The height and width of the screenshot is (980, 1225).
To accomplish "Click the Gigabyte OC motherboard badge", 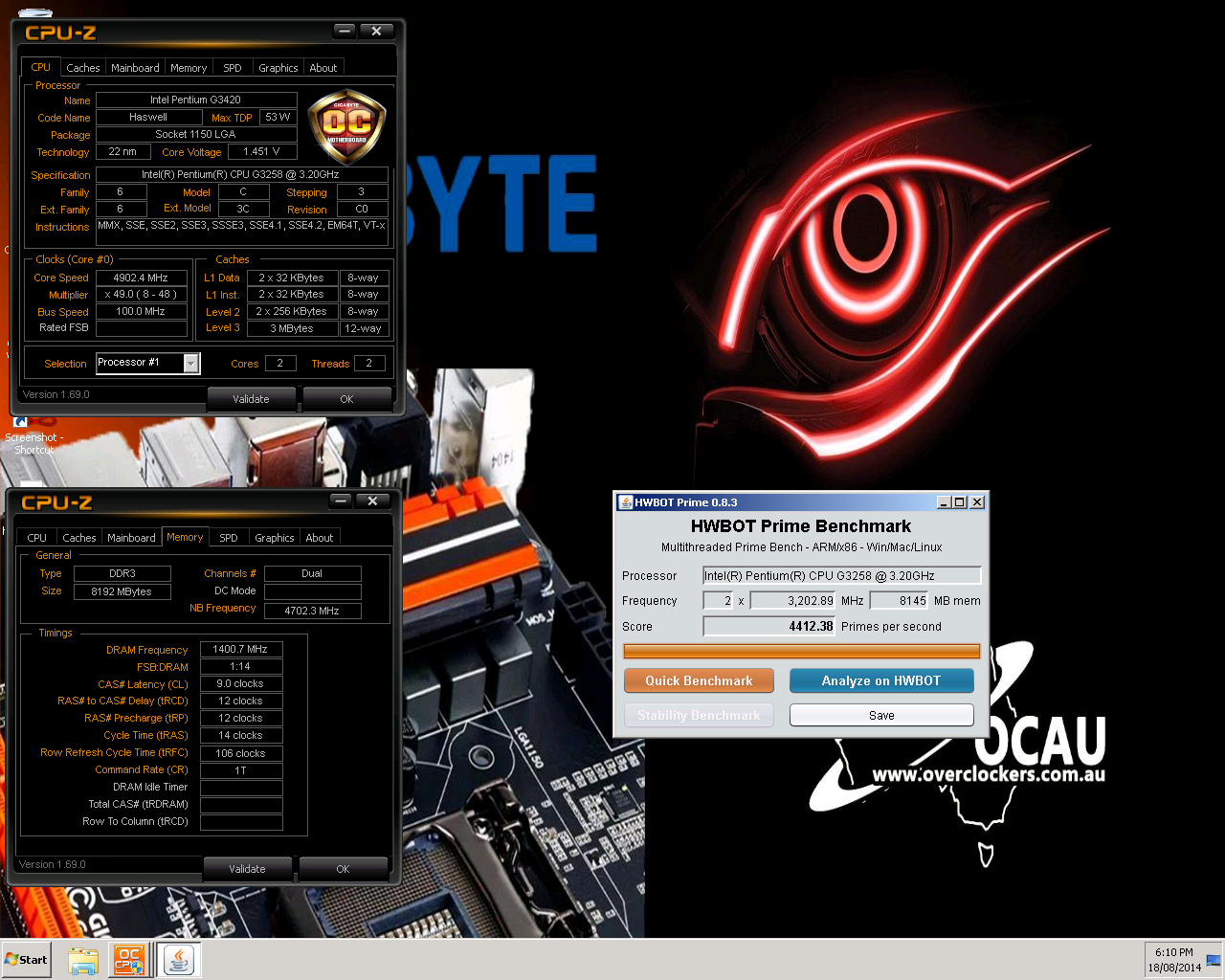I will pos(347,126).
